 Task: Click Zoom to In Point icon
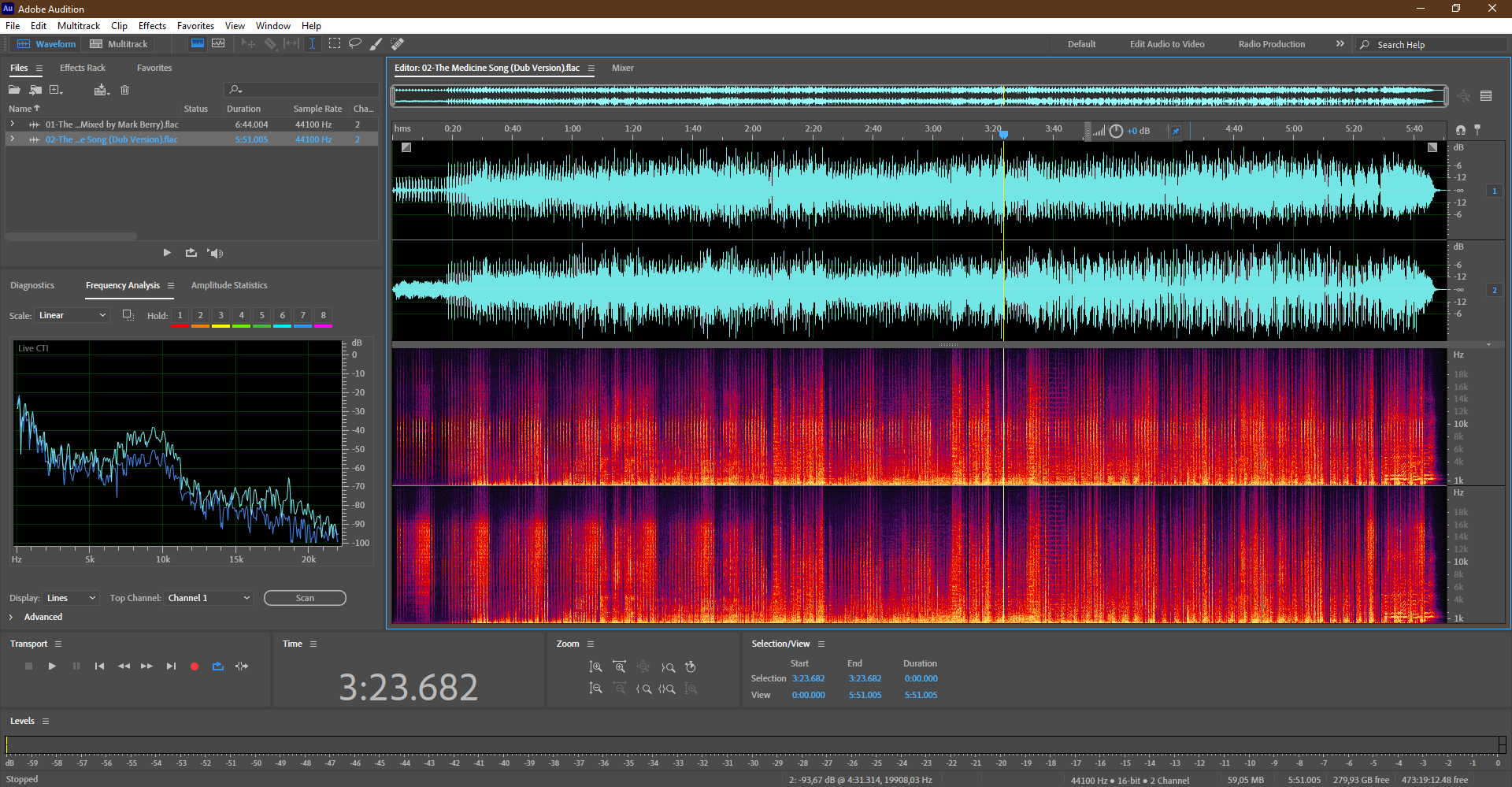[x=643, y=689]
